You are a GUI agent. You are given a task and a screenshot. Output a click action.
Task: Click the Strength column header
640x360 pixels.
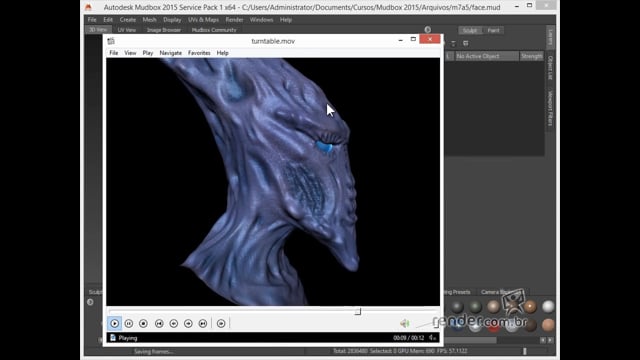click(x=531, y=56)
